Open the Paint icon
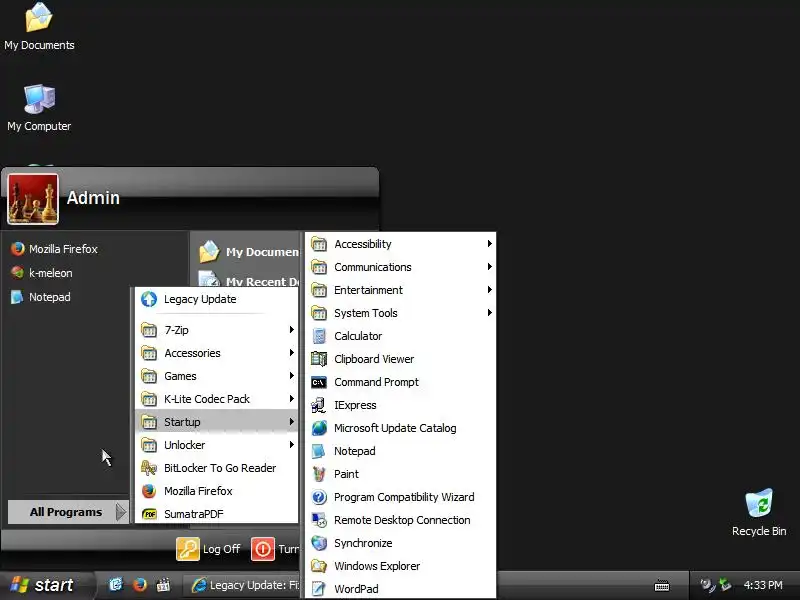Viewport: 800px width, 600px height. [319, 474]
